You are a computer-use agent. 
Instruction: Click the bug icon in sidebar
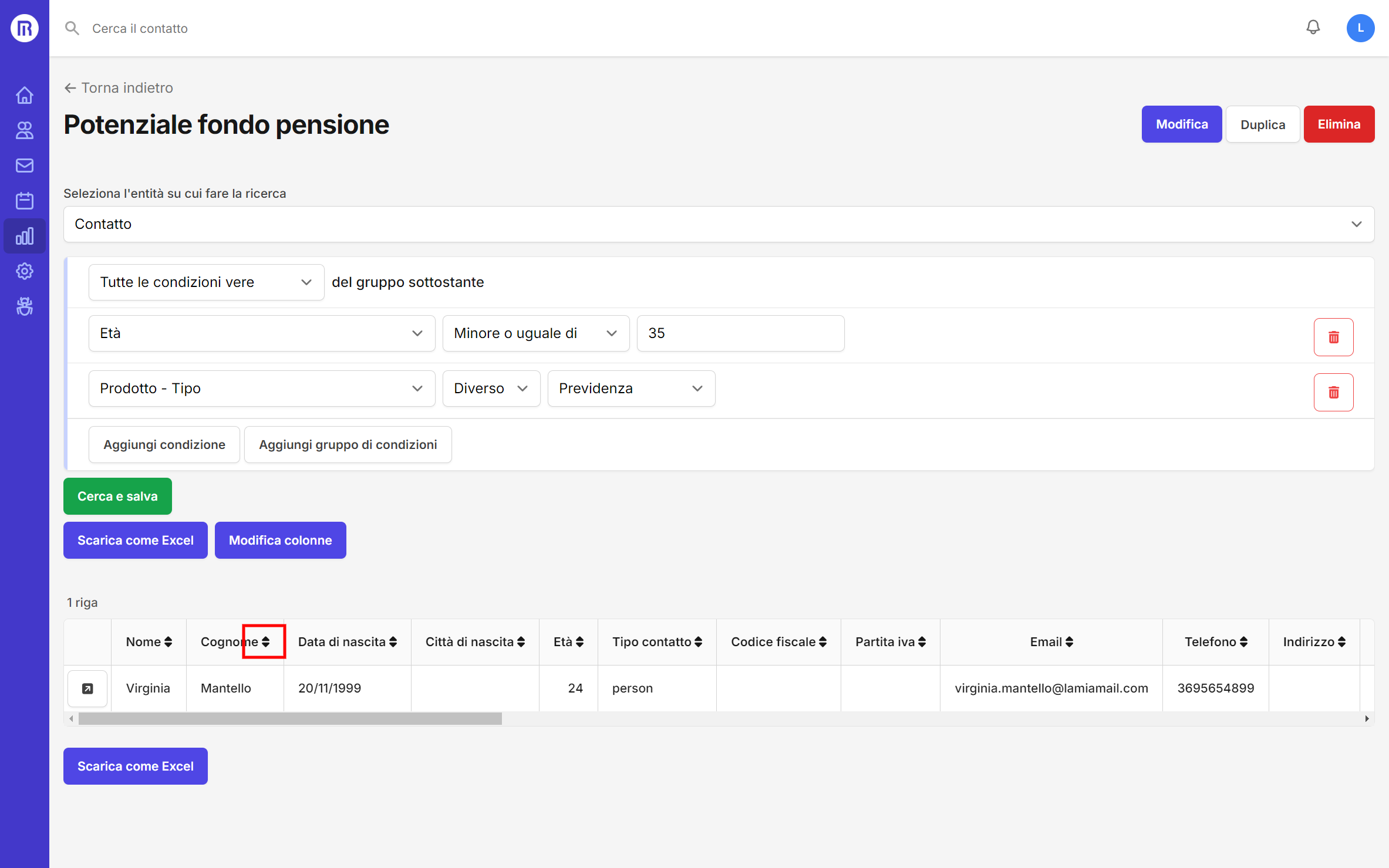pyautogui.click(x=25, y=306)
